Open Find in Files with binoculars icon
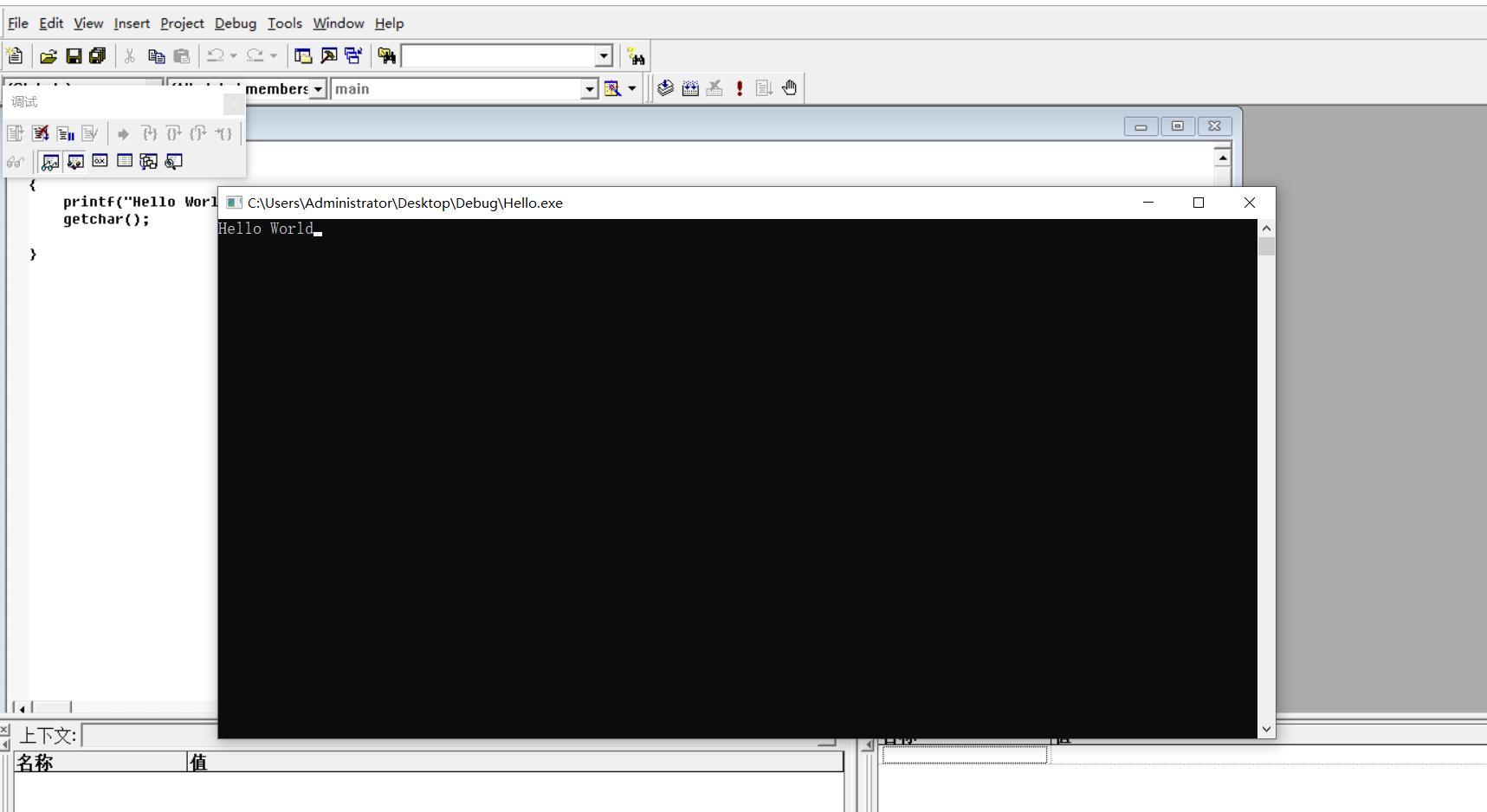 tap(386, 55)
